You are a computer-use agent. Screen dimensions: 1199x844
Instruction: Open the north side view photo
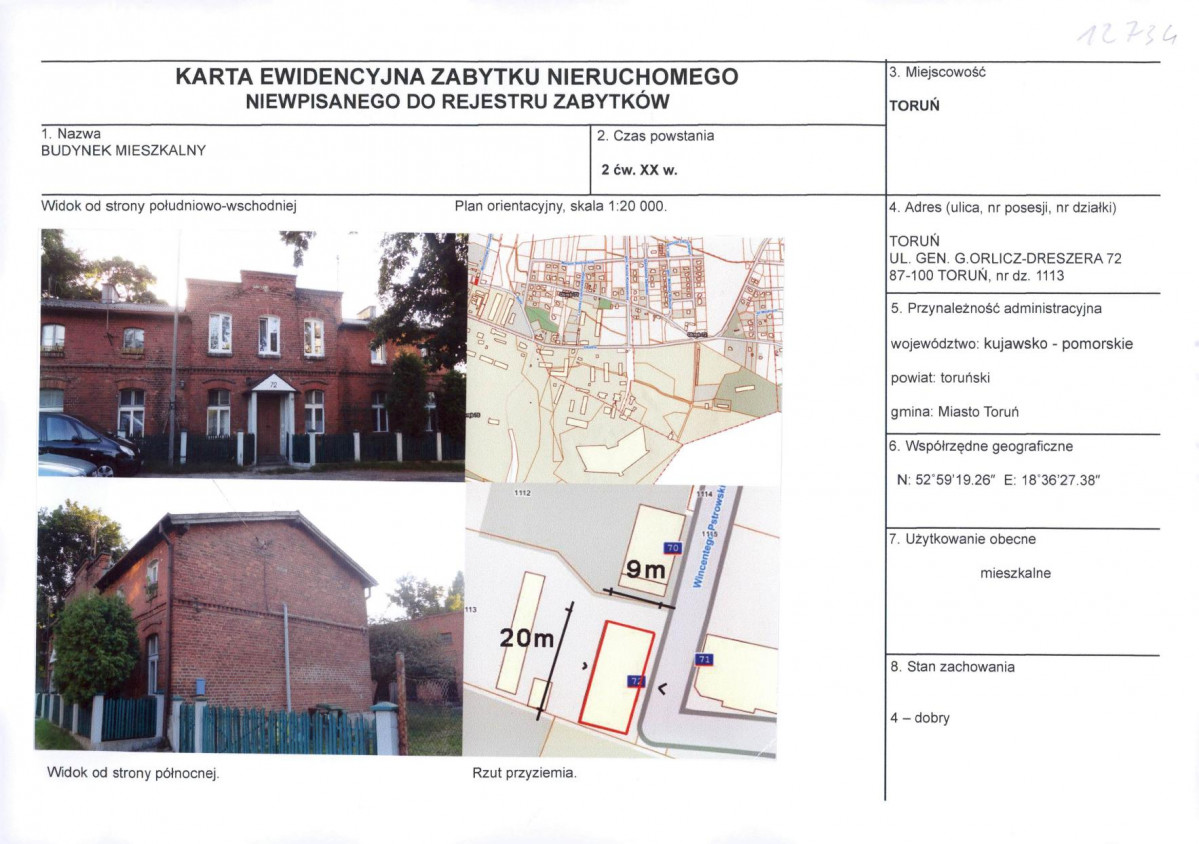[248, 631]
